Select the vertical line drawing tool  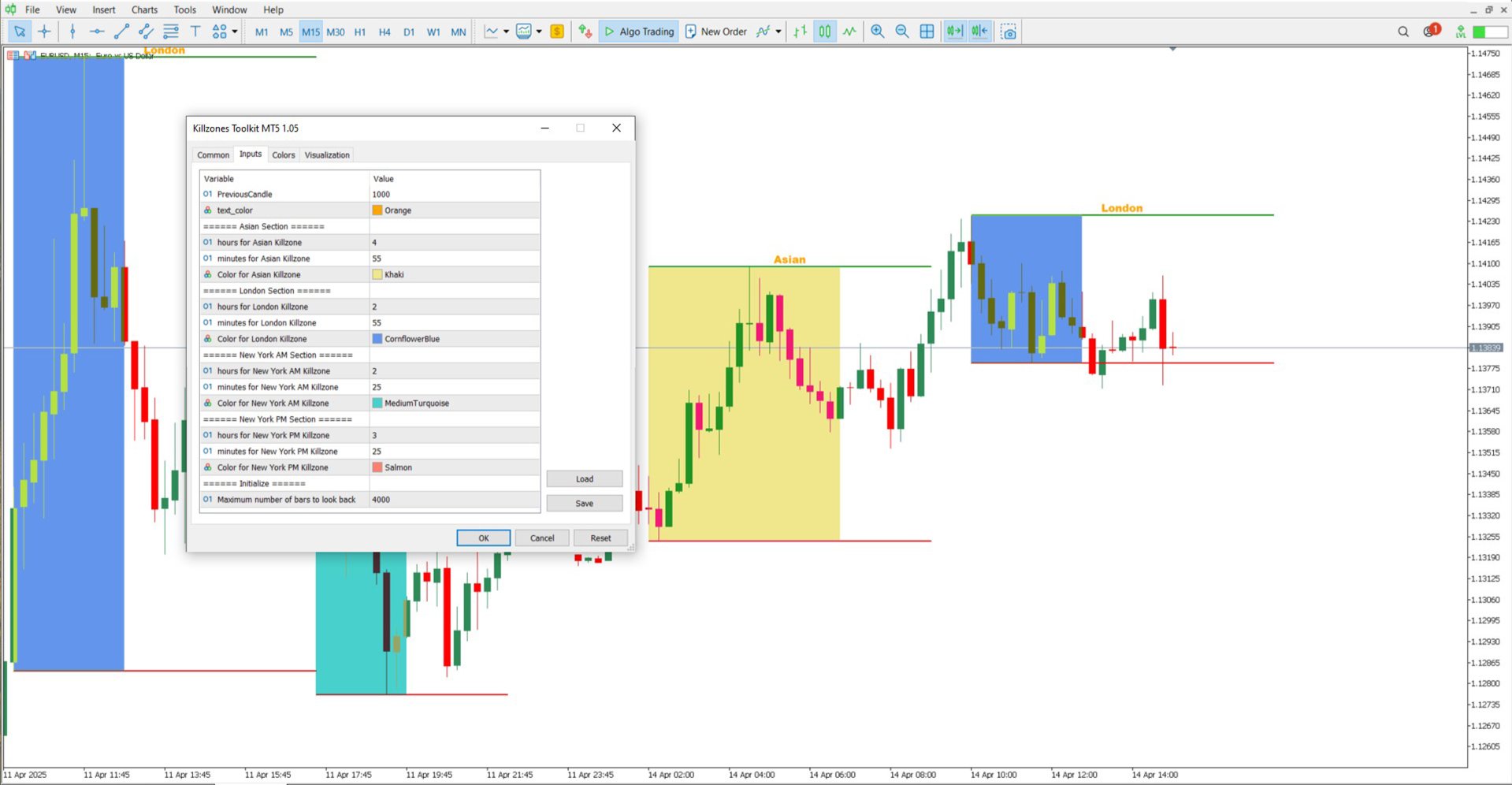point(72,32)
